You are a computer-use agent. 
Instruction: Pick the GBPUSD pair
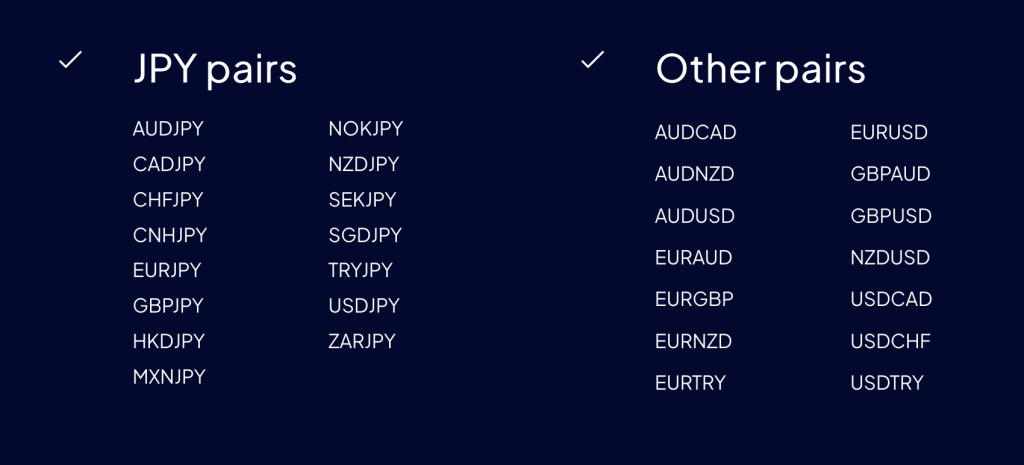point(891,216)
